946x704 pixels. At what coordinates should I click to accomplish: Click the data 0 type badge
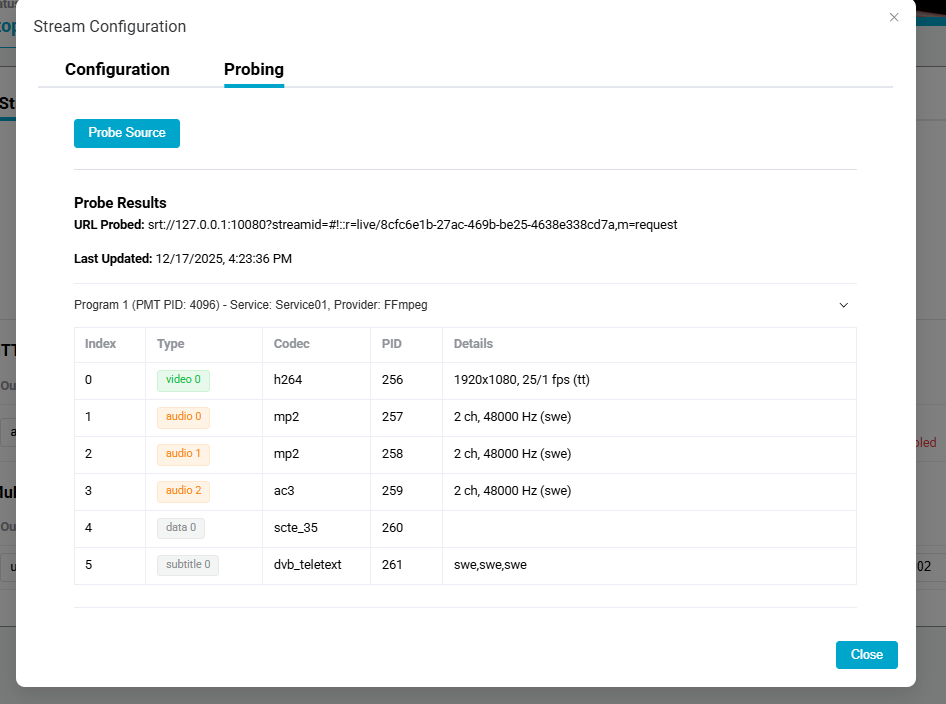point(180,528)
